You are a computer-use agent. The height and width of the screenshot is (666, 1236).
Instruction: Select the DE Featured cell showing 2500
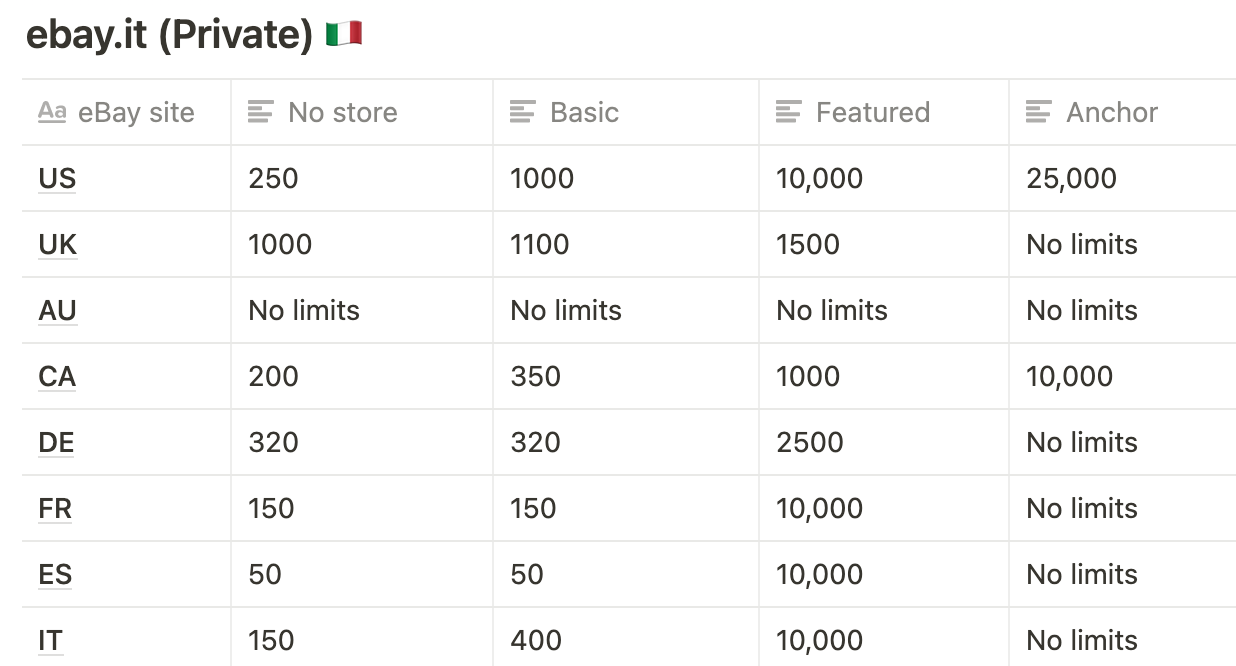pos(884,442)
